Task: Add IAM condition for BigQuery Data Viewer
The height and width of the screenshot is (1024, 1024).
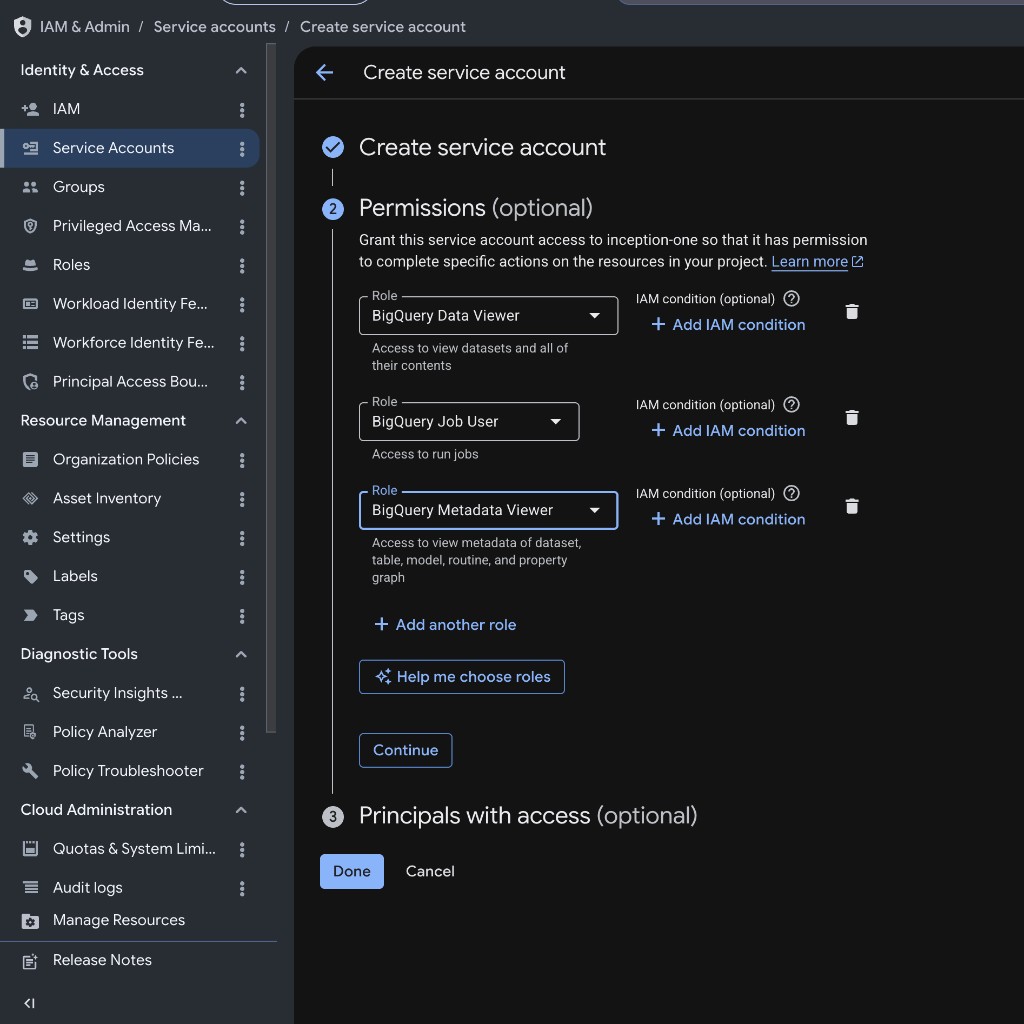Action: coord(728,325)
